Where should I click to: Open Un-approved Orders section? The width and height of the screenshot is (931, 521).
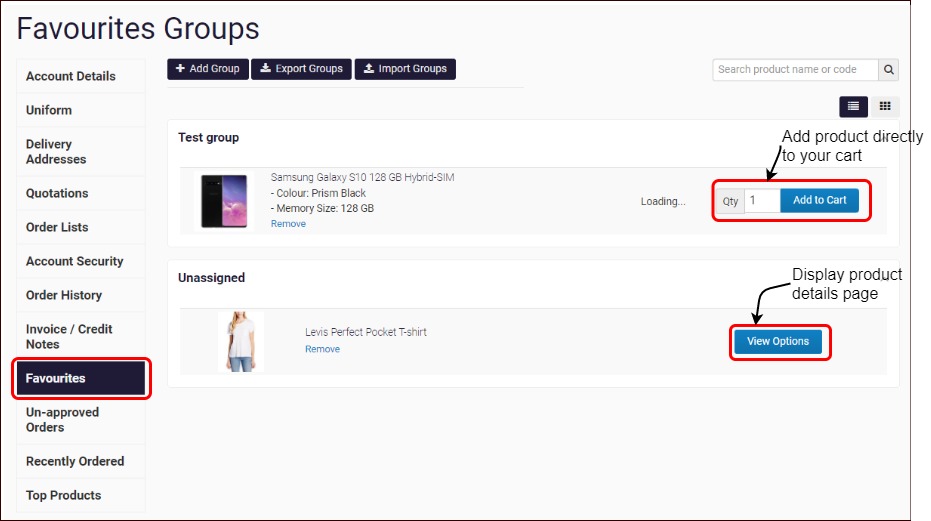tap(62, 420)
